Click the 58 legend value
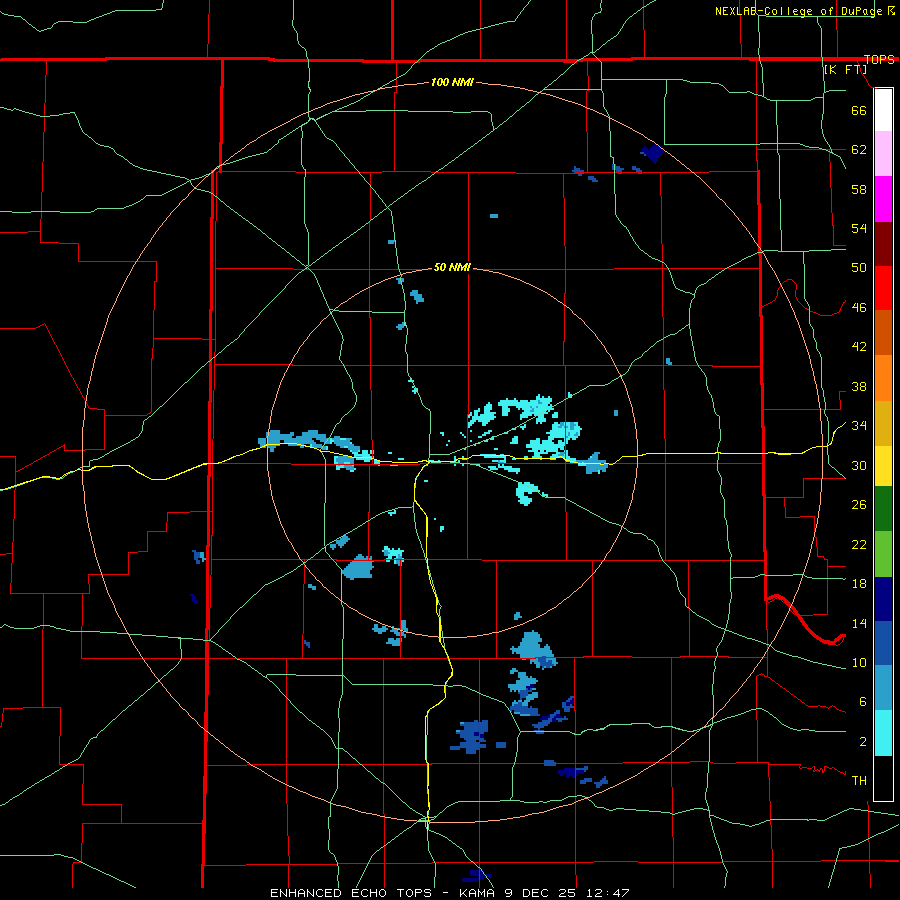This screenshot has width=900, height=900. [x=859, y=189]
